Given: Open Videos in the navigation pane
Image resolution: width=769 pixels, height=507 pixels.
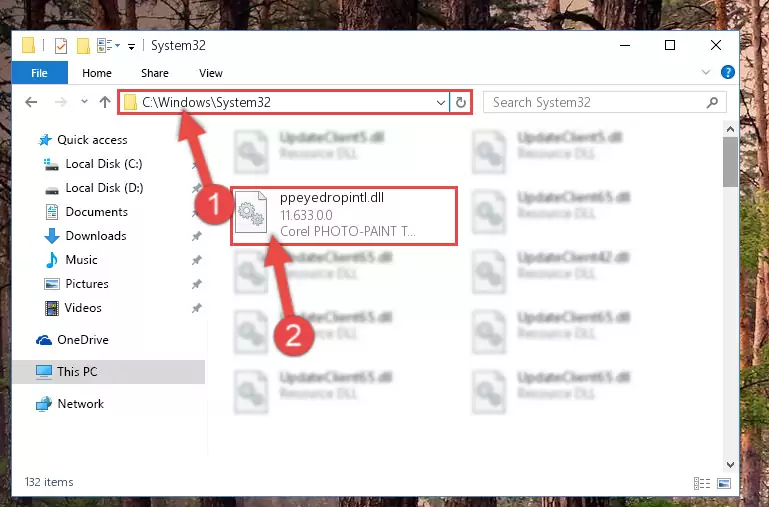Looking at the screenshot, I should click(83, 308).
